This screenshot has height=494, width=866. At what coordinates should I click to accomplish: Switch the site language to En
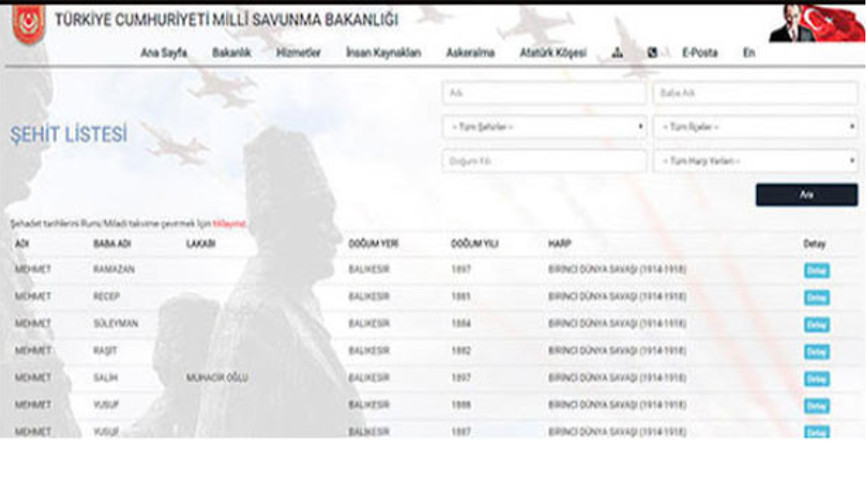[748, 53]
